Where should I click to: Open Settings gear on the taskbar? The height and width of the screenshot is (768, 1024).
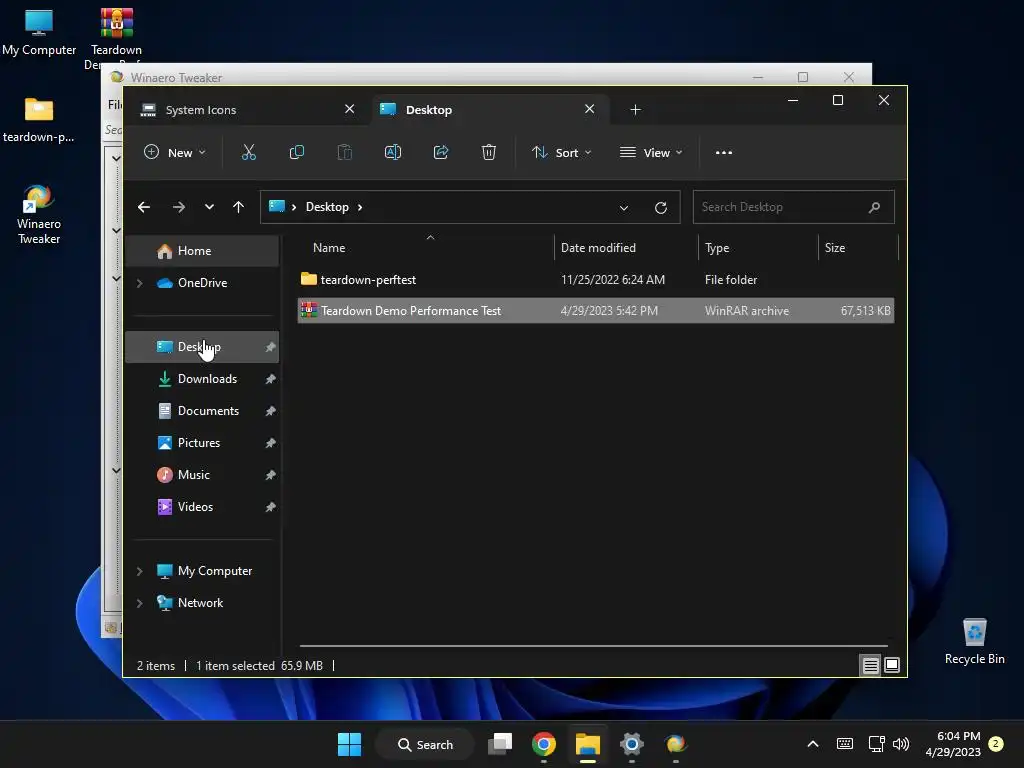point(632,744)
